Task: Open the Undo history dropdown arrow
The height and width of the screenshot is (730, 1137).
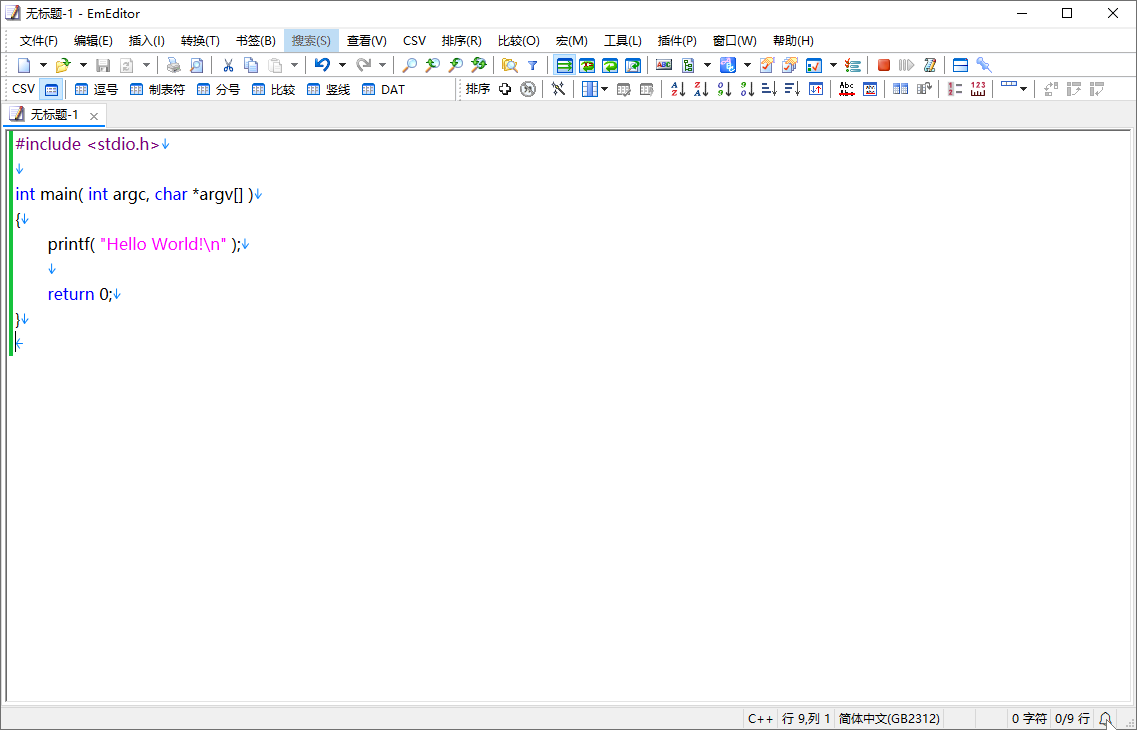Action: pos(342,65)
